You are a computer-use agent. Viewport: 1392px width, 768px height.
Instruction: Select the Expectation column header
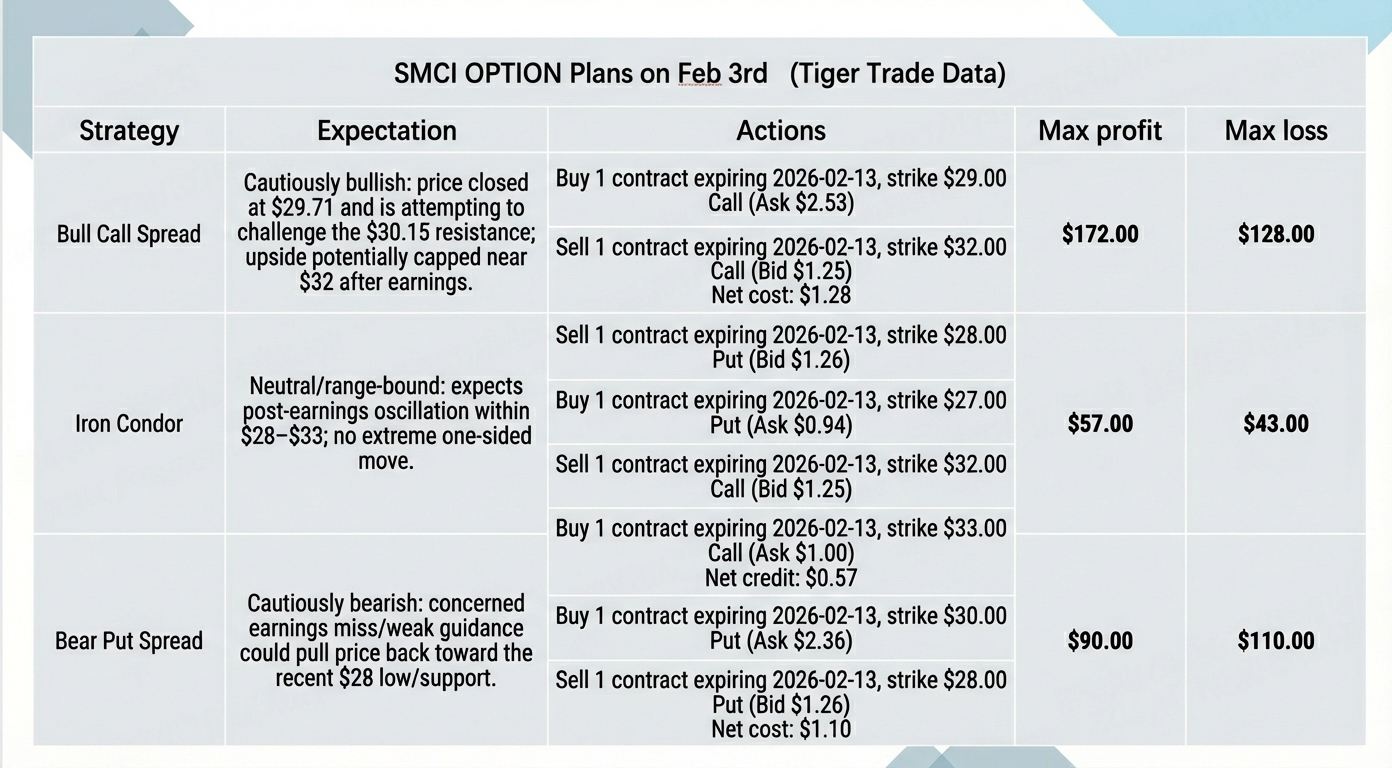coord(386,130)
